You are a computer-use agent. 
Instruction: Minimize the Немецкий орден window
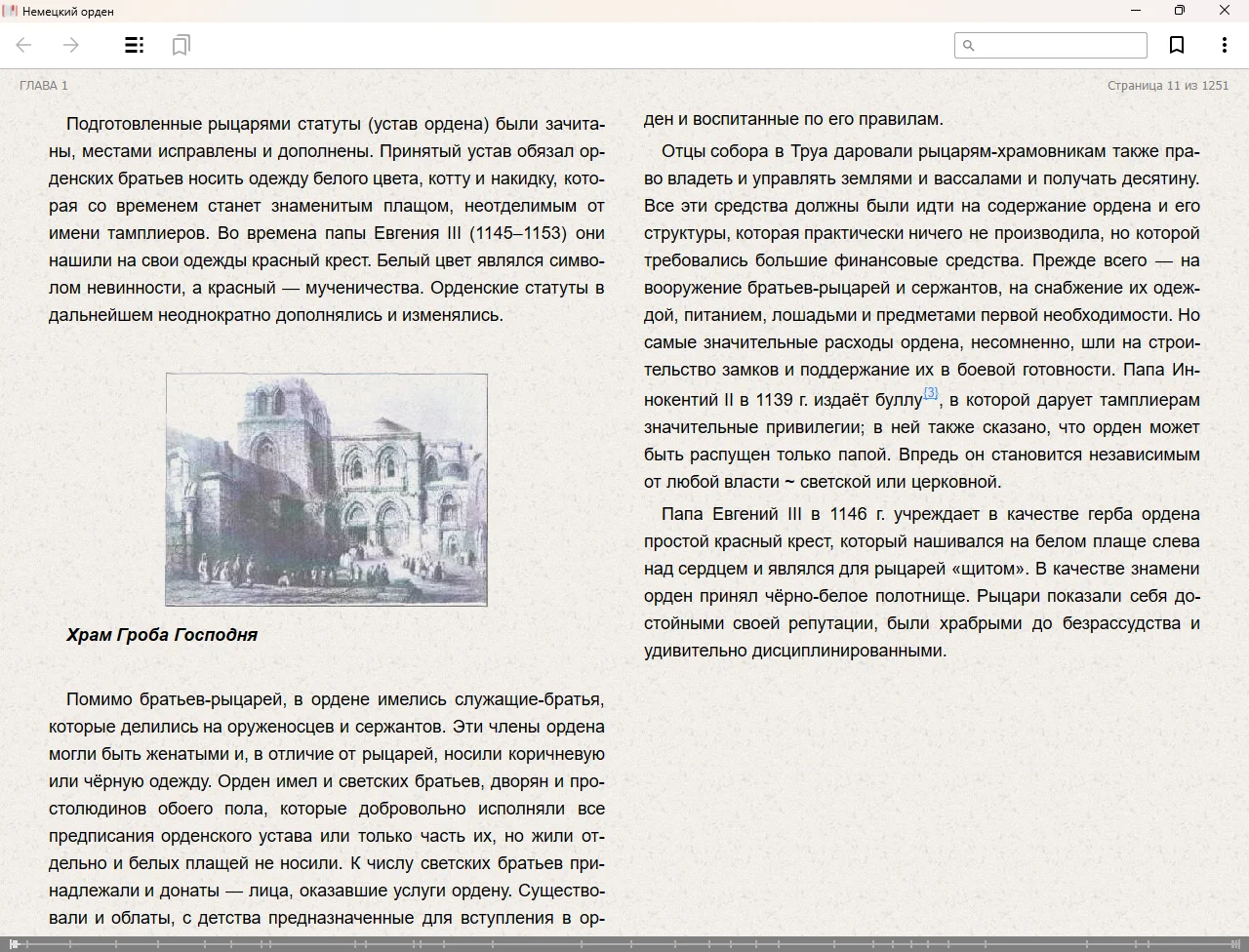1135,11
